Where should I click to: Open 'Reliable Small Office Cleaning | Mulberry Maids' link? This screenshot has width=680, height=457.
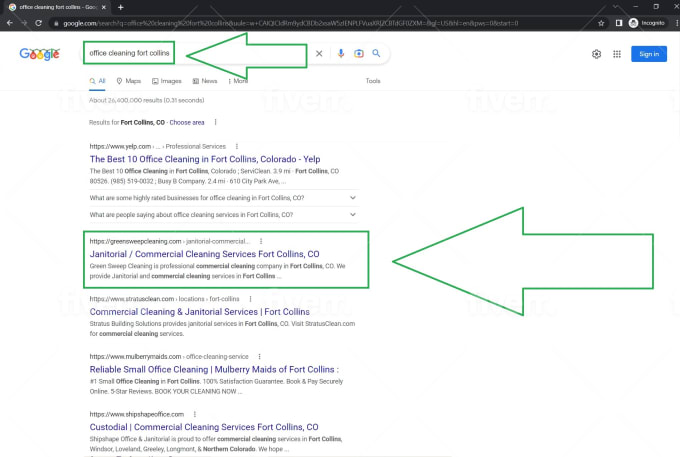[214, 369]
